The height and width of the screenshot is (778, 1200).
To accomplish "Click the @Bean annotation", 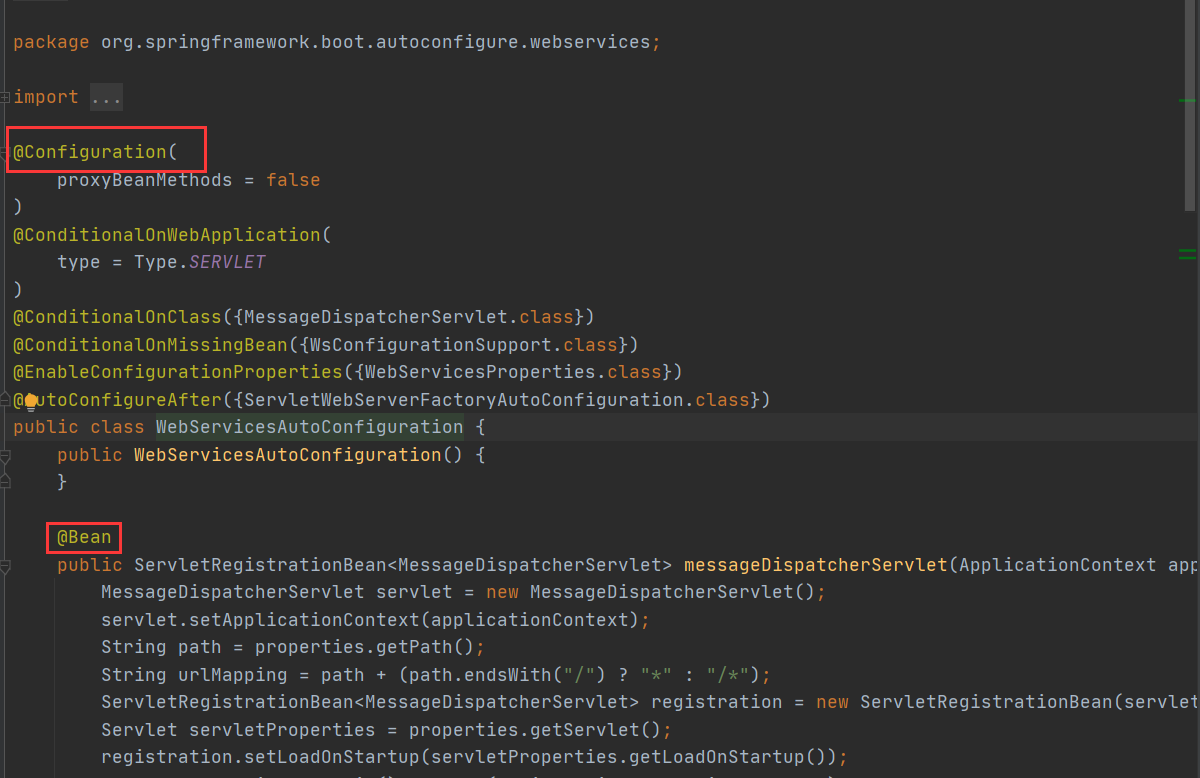I will (x=84, y=537).
